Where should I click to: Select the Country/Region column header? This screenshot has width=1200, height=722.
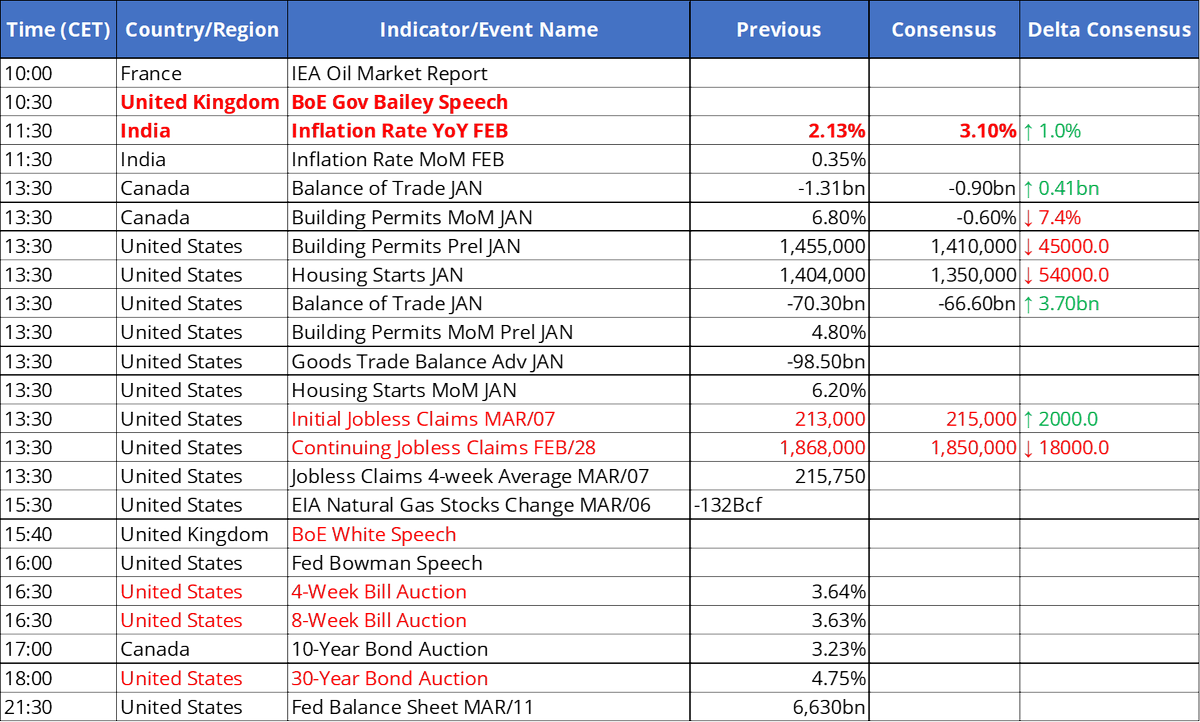pos(202,29)
